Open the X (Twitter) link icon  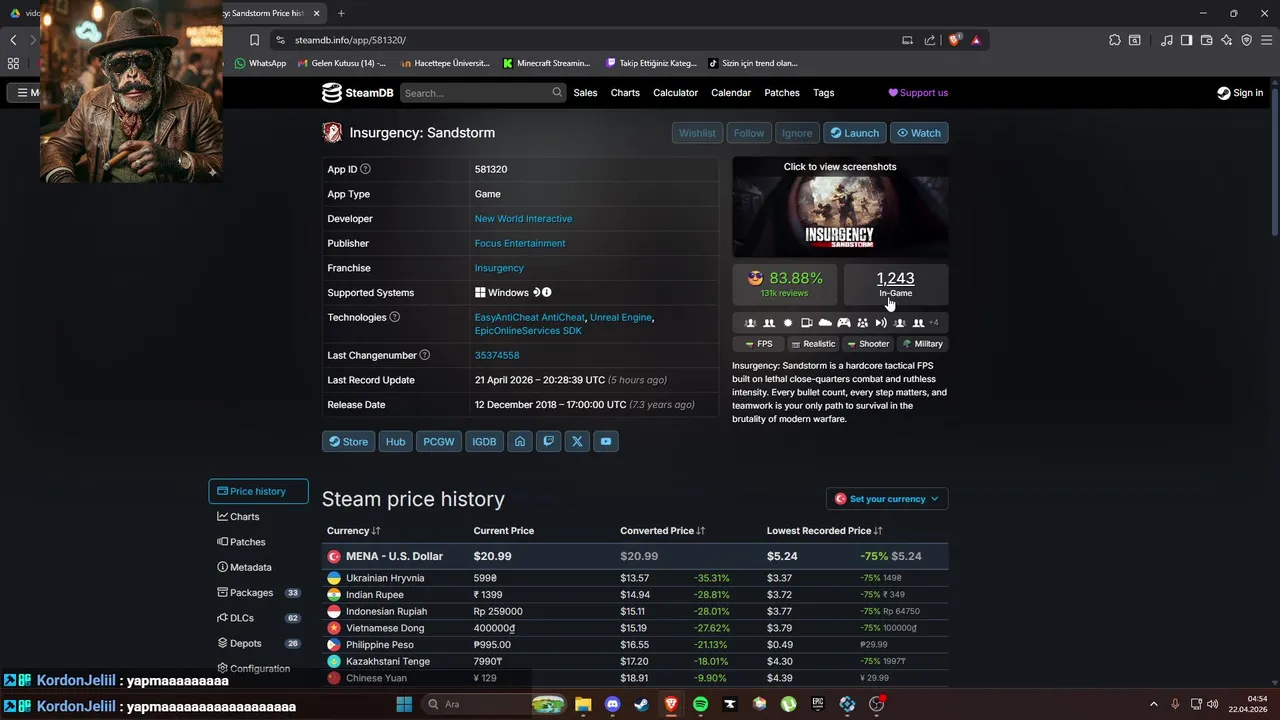577,441
